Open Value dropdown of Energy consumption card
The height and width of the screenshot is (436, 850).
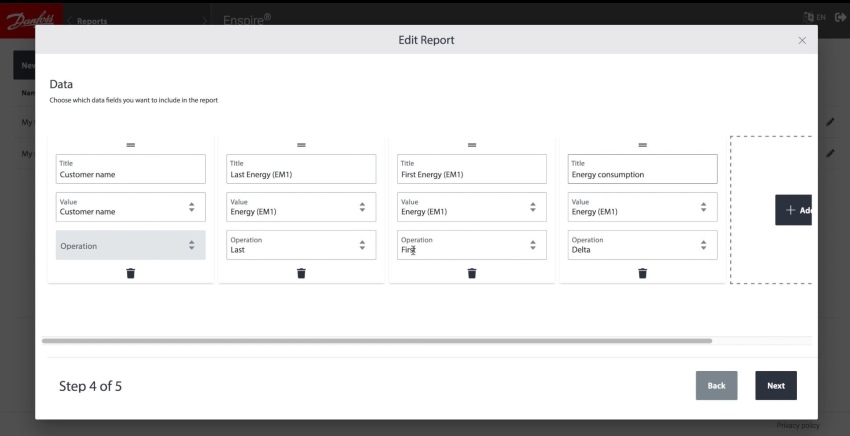click(642, 207)
